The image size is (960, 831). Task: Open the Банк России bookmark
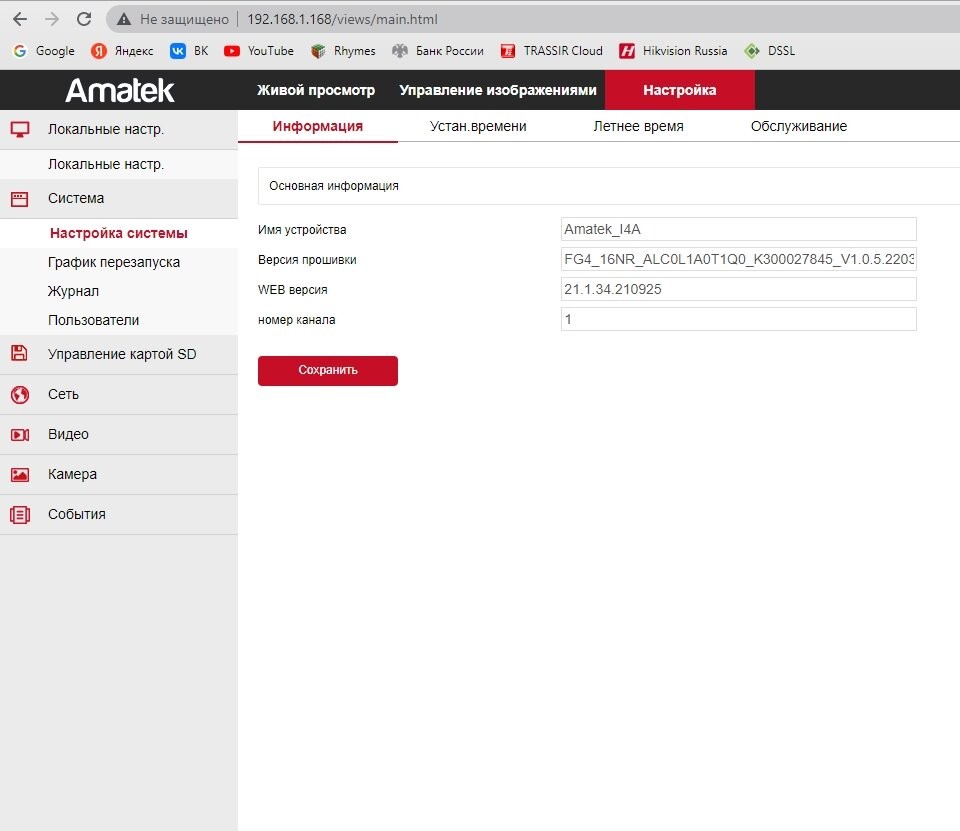pyautogui.click(x=438, y=51)
